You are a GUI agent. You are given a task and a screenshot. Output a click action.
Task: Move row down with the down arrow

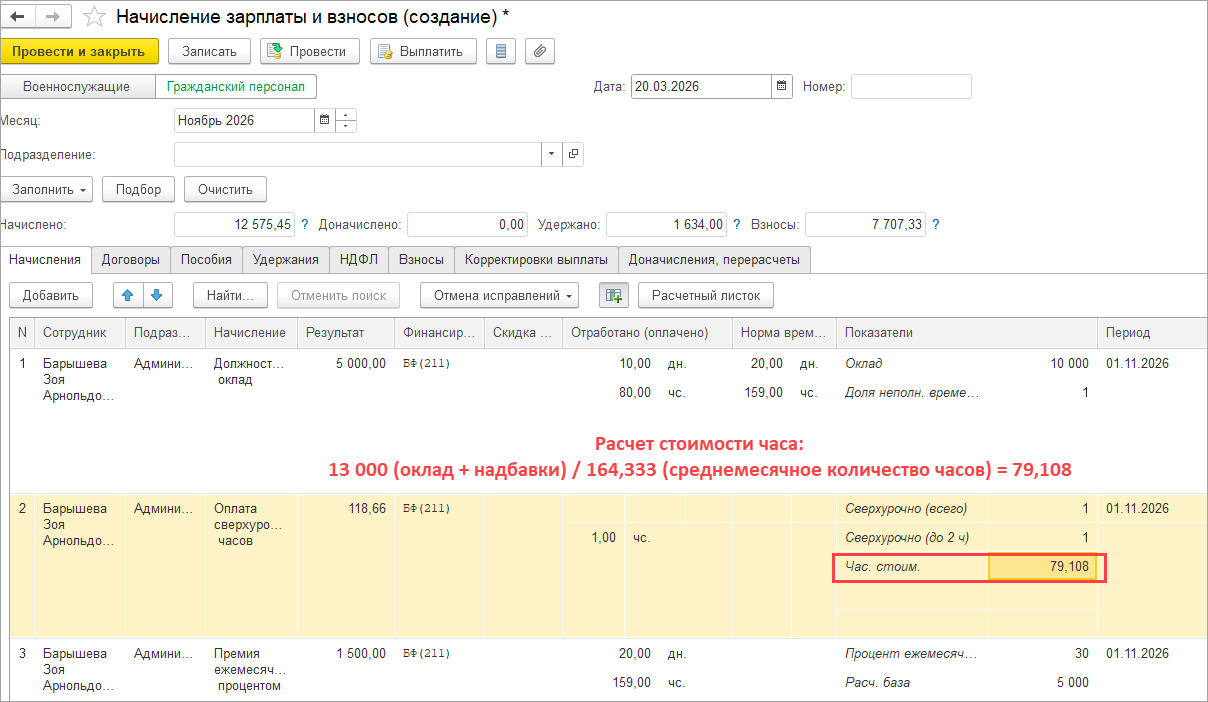click(x=158, y=295)
